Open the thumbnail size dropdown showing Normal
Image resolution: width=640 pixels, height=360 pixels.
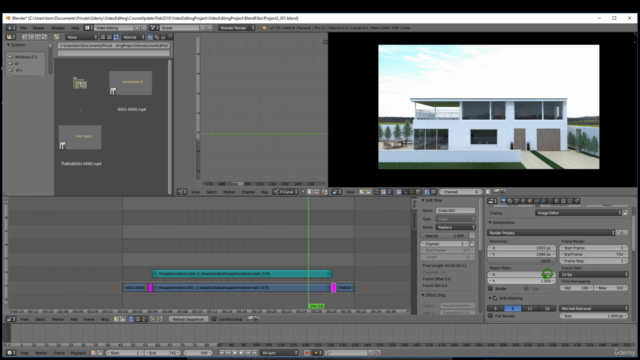133,37
